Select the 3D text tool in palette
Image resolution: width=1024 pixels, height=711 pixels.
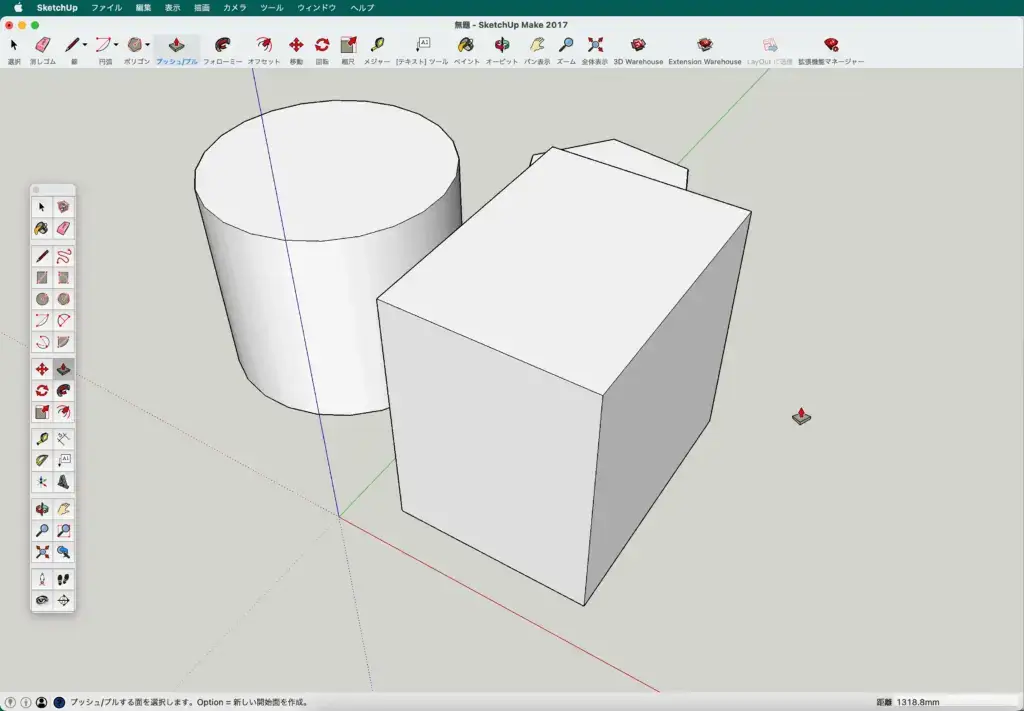pos(63,482)
